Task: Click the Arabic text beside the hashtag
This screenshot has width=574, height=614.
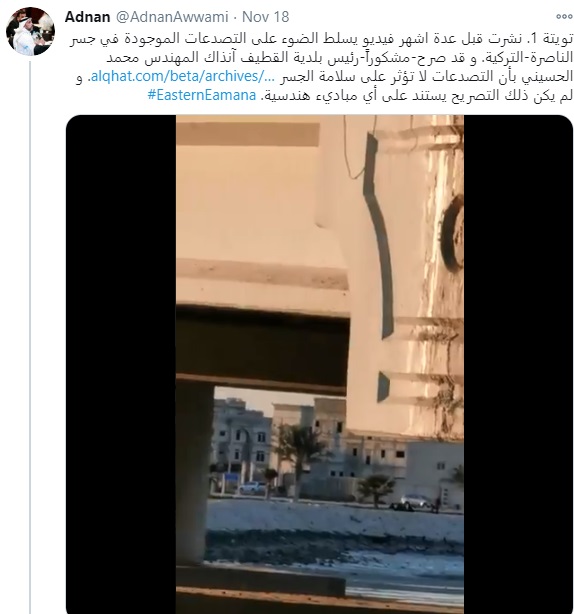Action: (416, 95)
